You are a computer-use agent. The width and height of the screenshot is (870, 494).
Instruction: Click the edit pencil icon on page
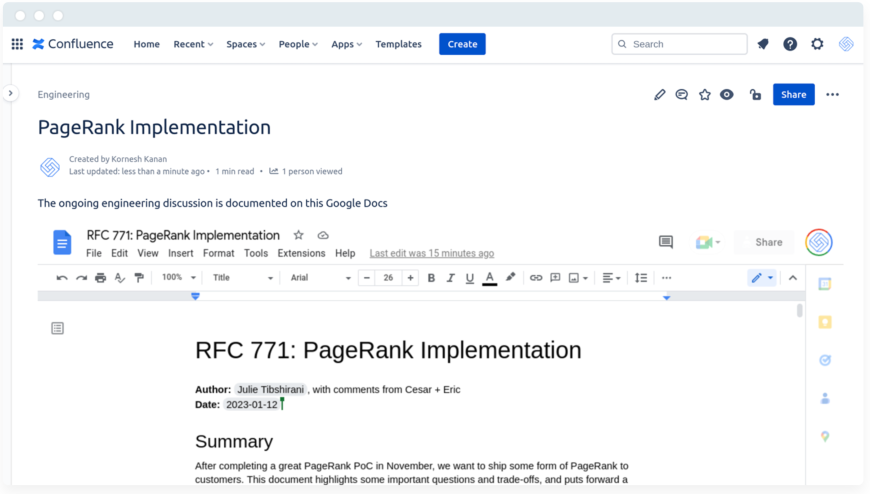point(659,95)
